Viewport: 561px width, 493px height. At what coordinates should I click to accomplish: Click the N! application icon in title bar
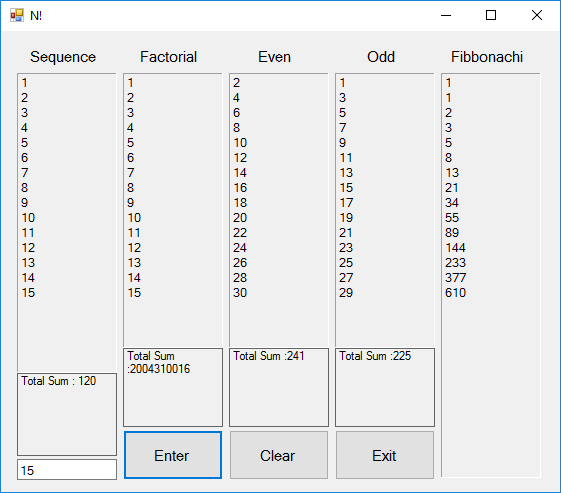pyautogui.click(x=16, y=15)
